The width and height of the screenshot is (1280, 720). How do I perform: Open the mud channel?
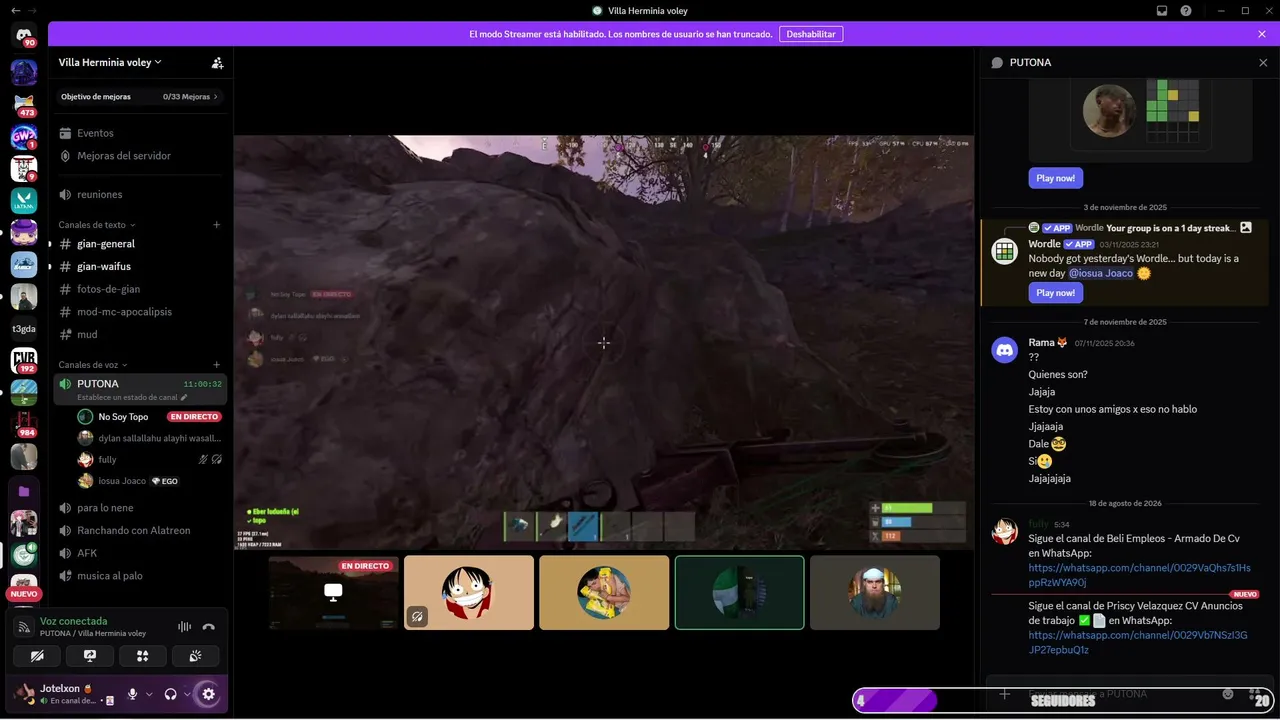tap(140, 334)
